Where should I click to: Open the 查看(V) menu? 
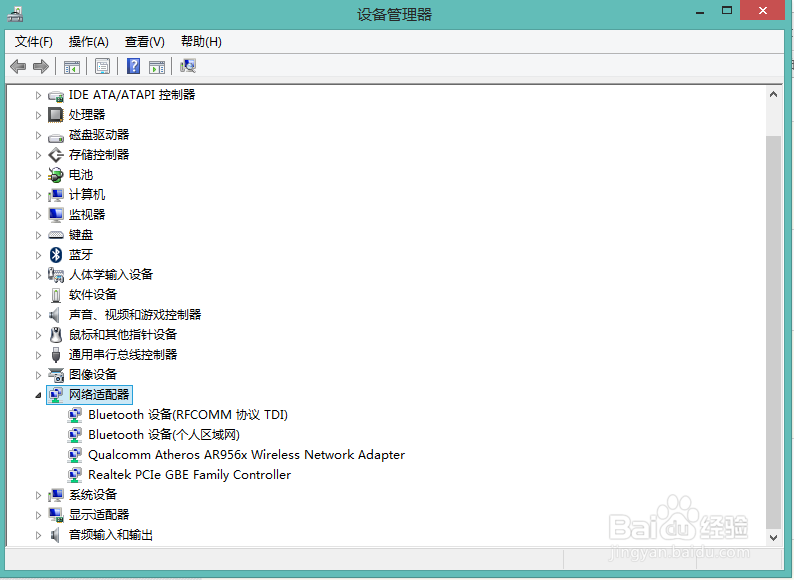(145, 42)
